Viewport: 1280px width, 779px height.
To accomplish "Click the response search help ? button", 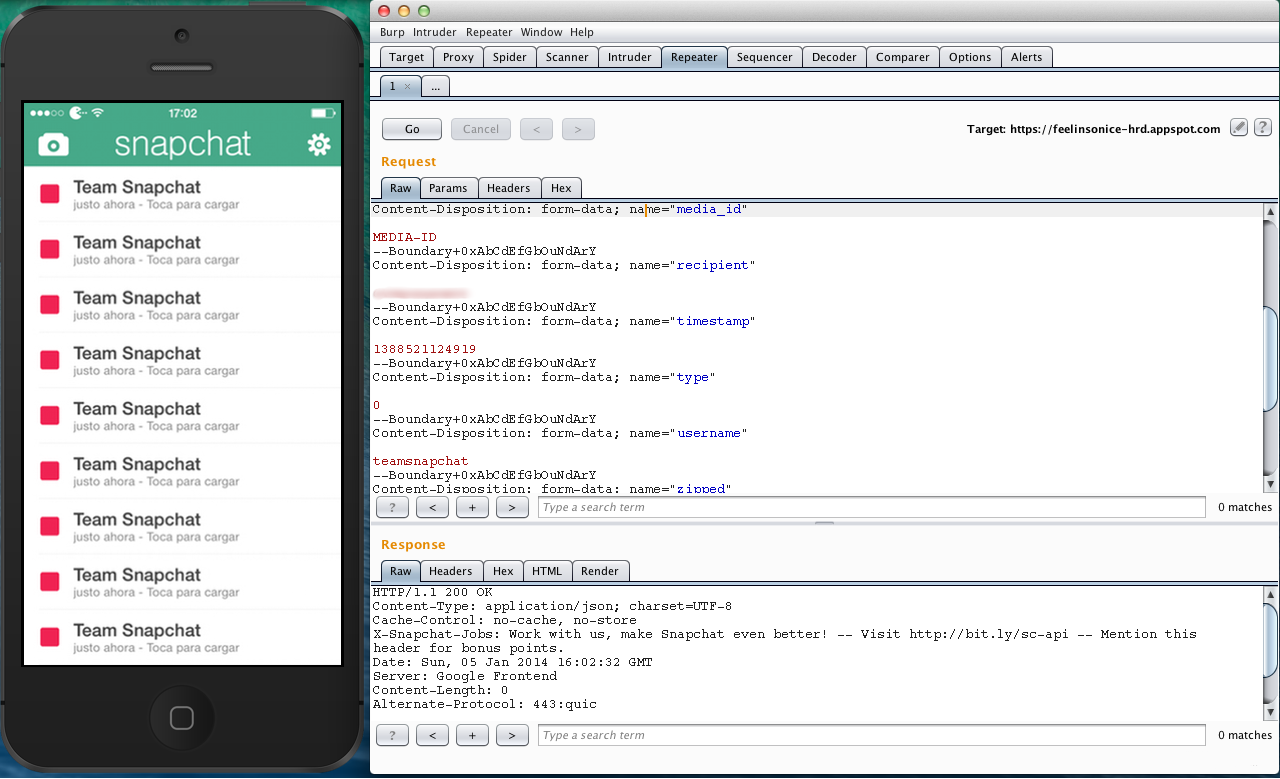I will click(x=392, y=735).
